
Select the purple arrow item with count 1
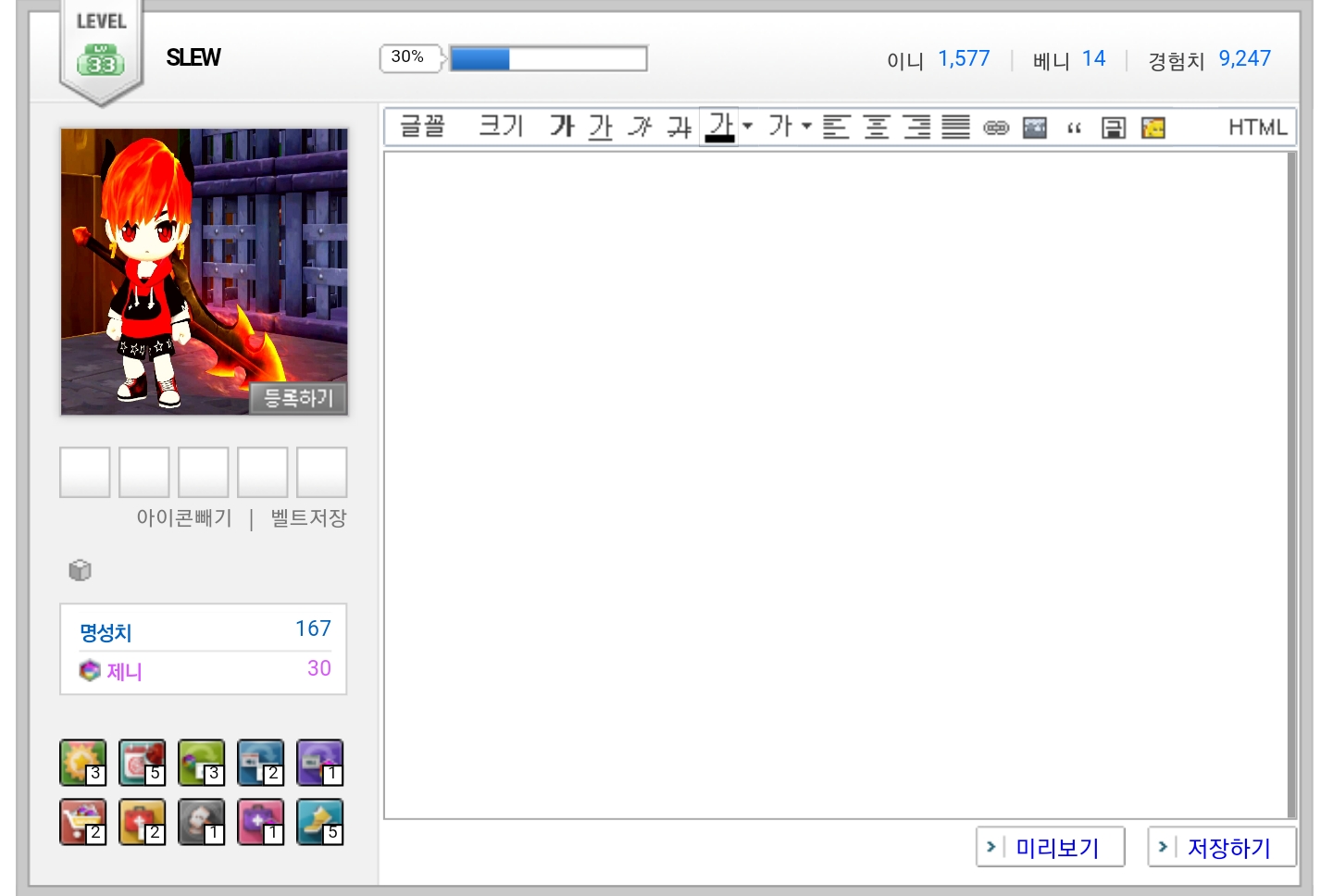(320, 763)
